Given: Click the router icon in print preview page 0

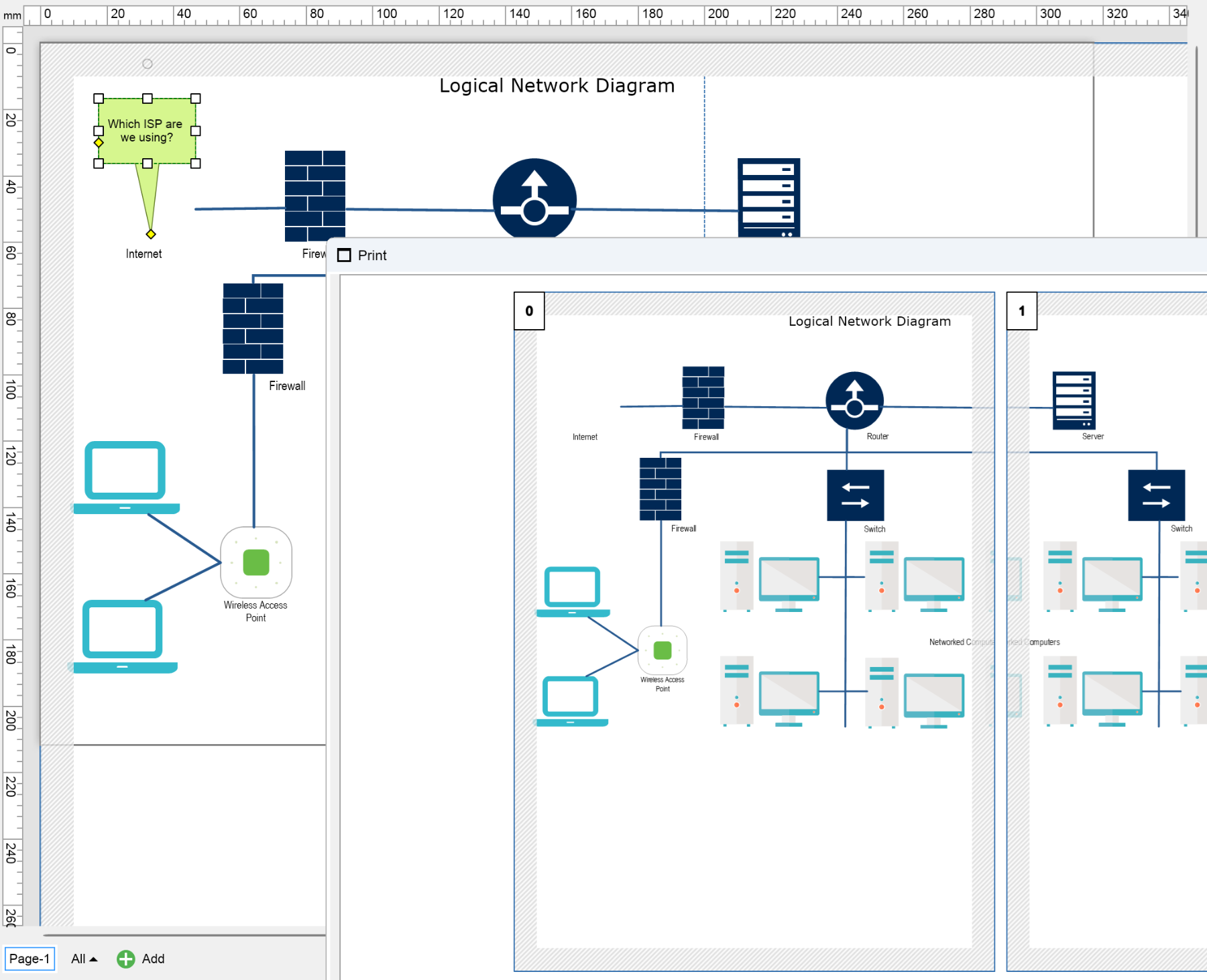Looking at the screenshot, I should coord(854,401).
